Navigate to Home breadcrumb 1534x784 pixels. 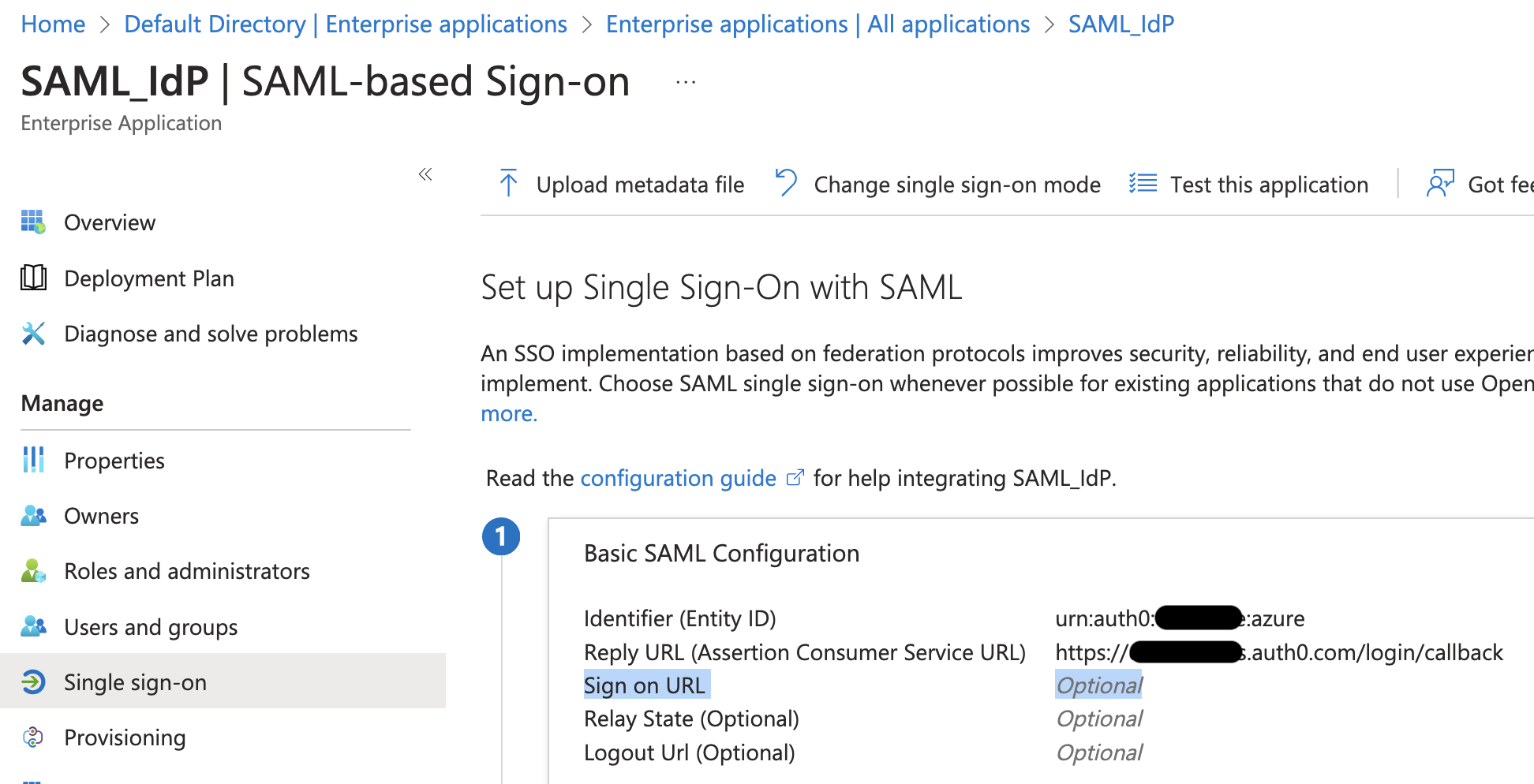(53, 24)
